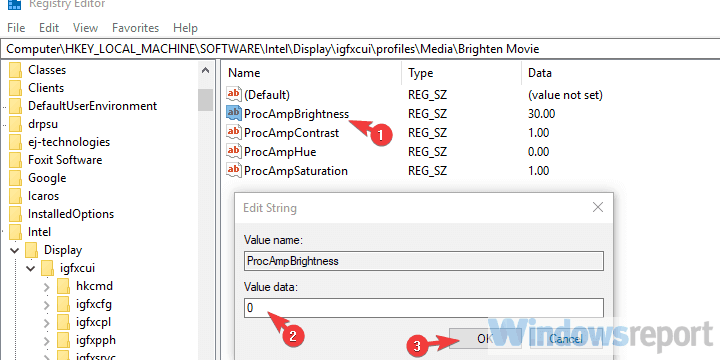Viewport: 720px width, 360px height.
Task: Select the drpsu folder icon
Action: 16,124
